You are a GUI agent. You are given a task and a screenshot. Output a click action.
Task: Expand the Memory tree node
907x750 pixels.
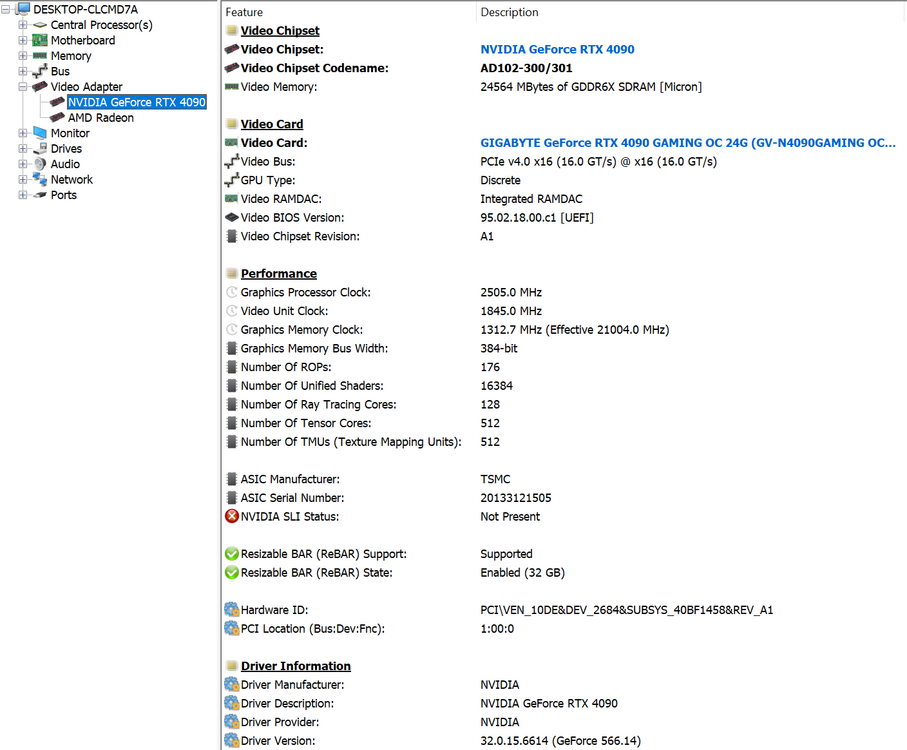(x=23, y=56)
